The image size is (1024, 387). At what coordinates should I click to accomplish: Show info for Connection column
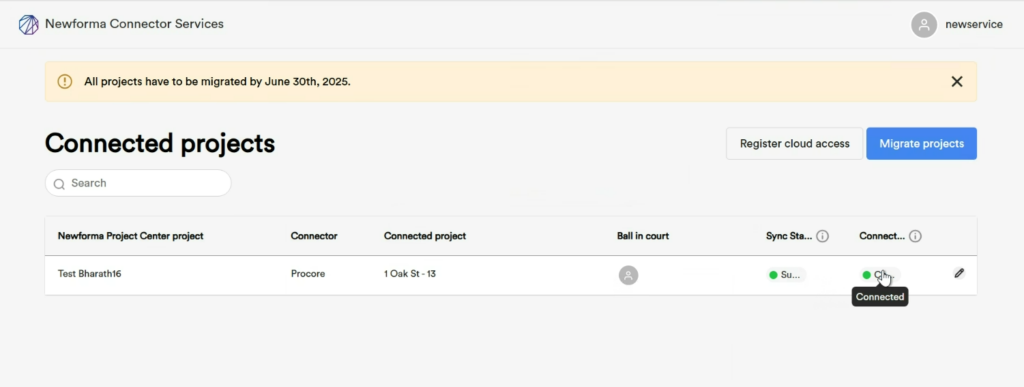click(x=916, y=236)
